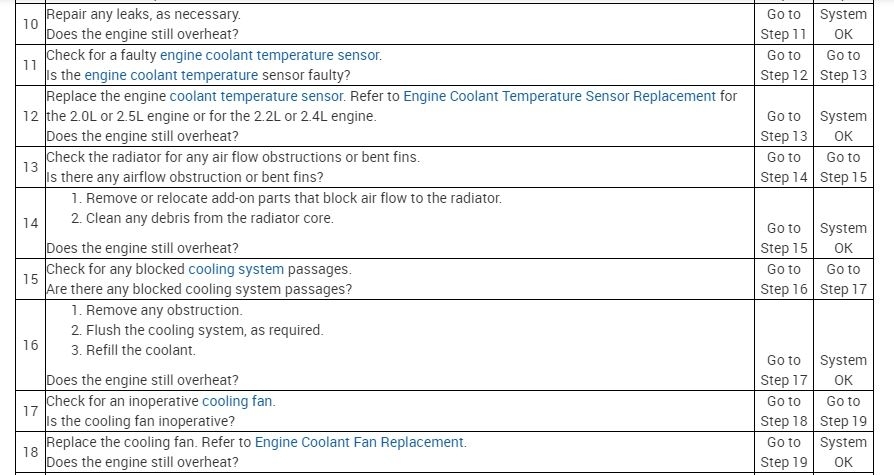894x475 pixels.
Task: Click the step 18 number cell
Action: coord(30,452)
